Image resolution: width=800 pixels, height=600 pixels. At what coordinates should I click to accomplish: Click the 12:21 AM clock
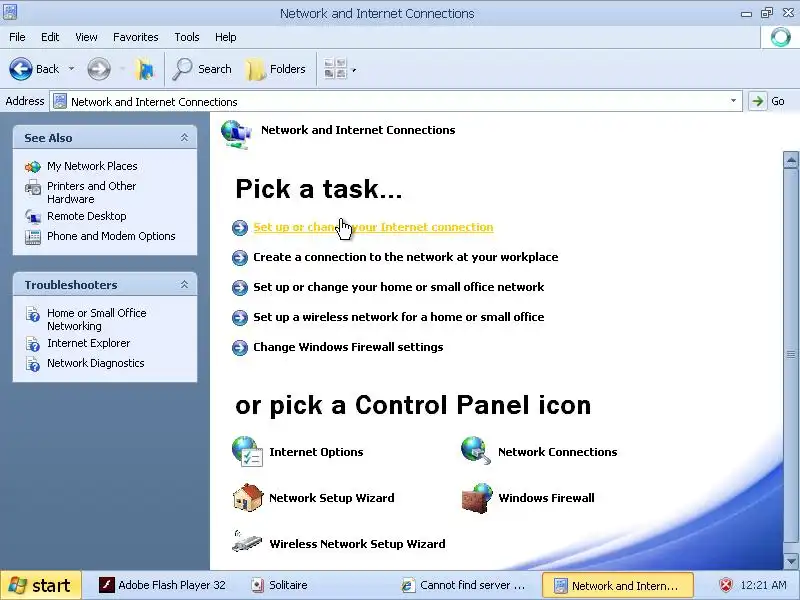click(763, 585)
